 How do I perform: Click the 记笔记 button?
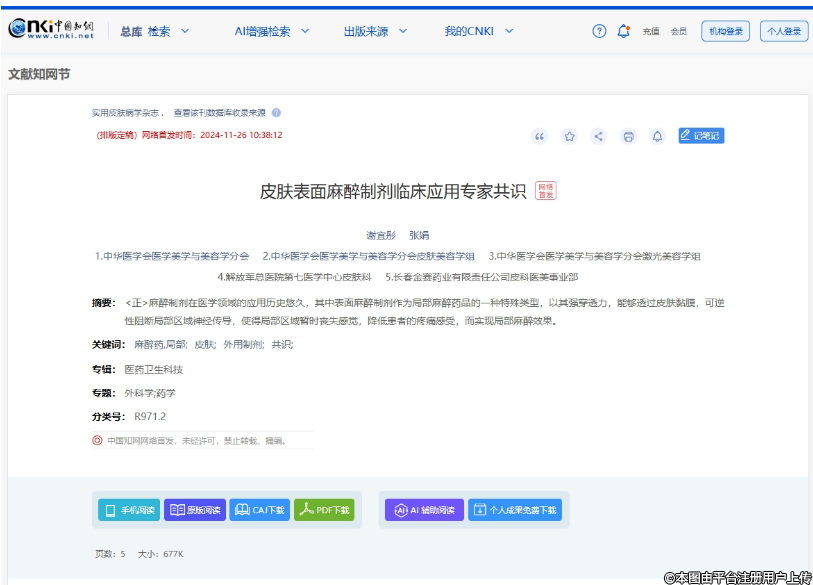click(x=701, y=136)
